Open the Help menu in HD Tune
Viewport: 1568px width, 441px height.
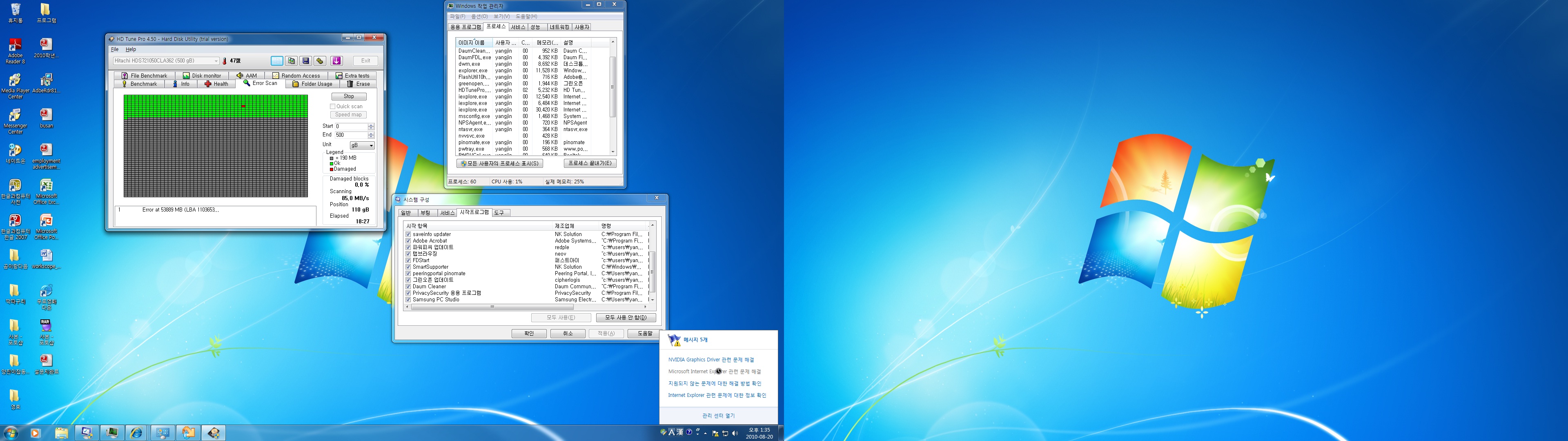pyautogui.click(x=131, y=49)
